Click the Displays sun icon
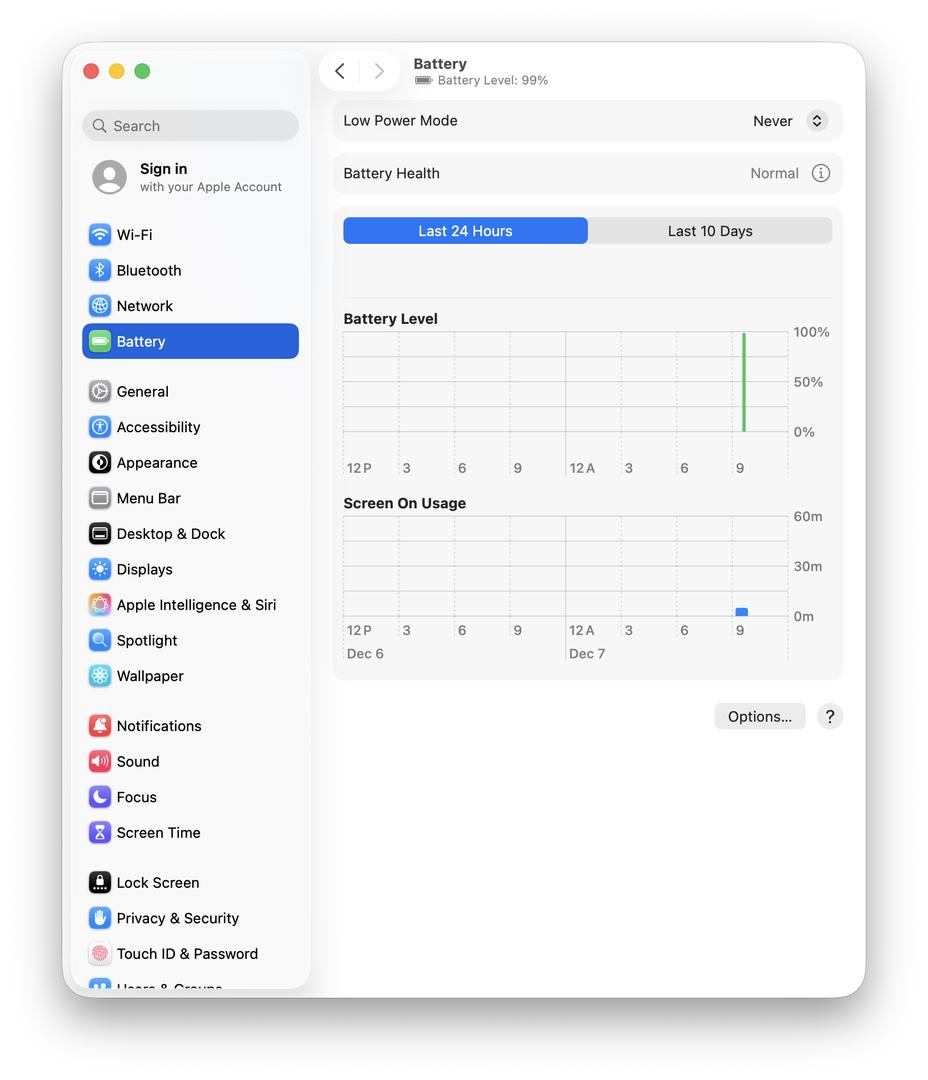 click(x=100, y=570)
